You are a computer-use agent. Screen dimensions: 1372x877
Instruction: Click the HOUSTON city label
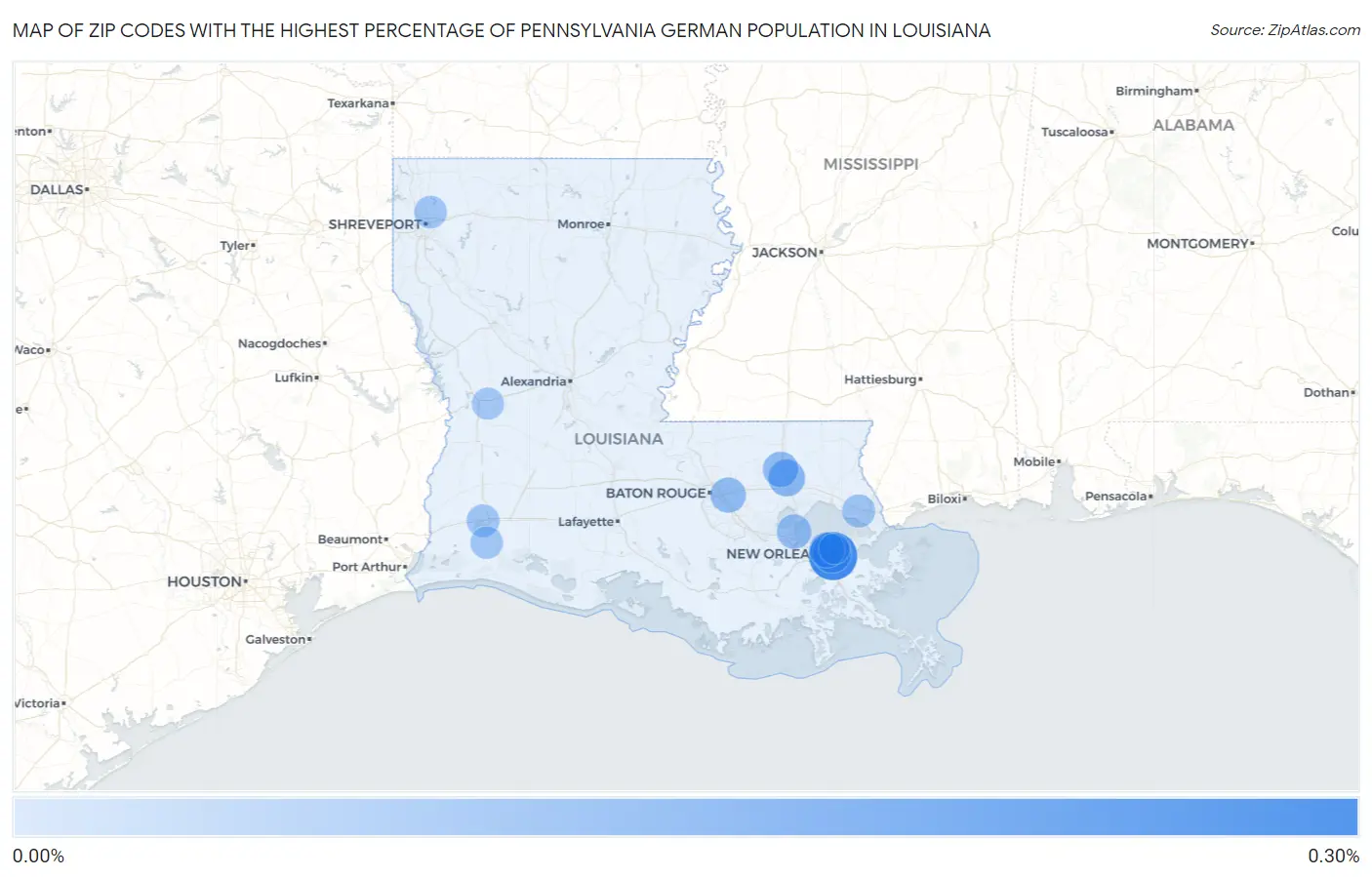(204, 581)
